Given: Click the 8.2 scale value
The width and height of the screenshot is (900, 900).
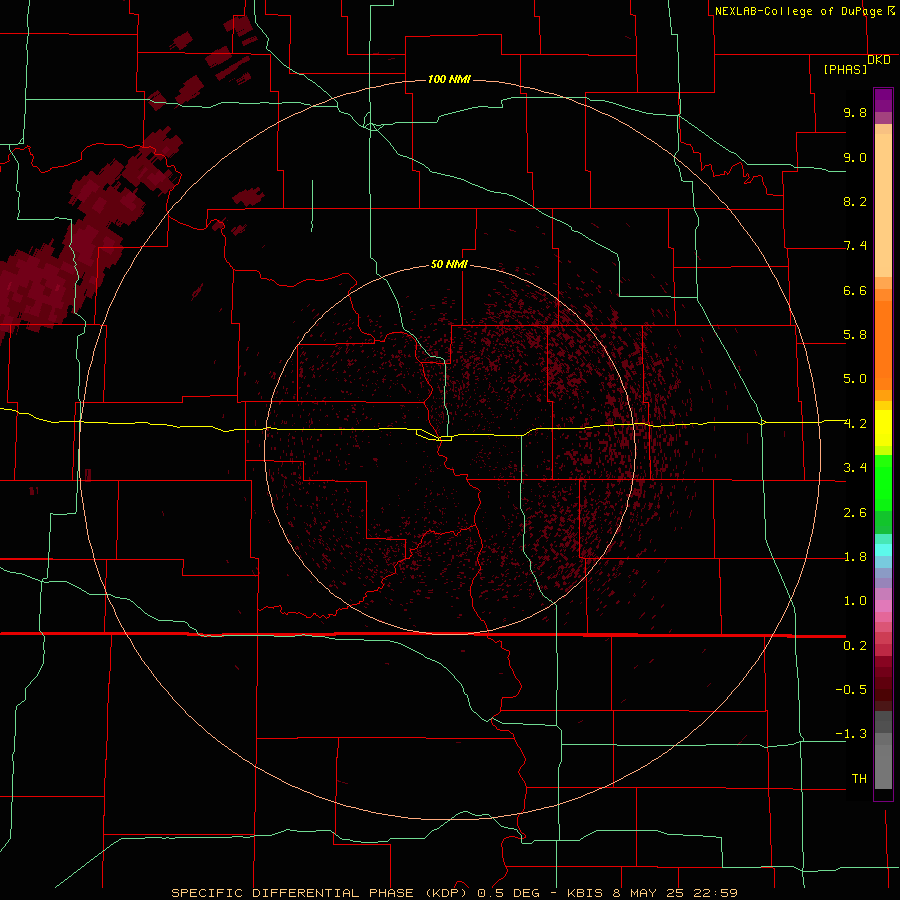Looking at the screenshot, I should pos(855,201).
